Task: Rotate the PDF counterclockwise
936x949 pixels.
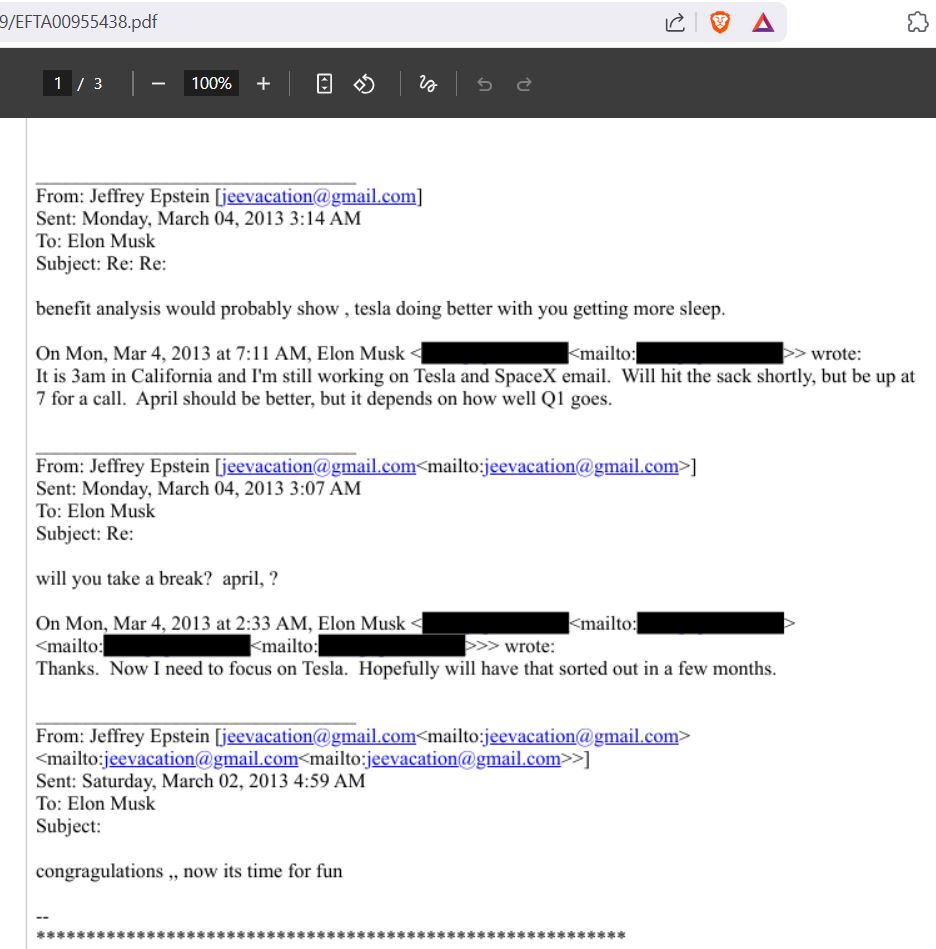Action: (364, 84)
